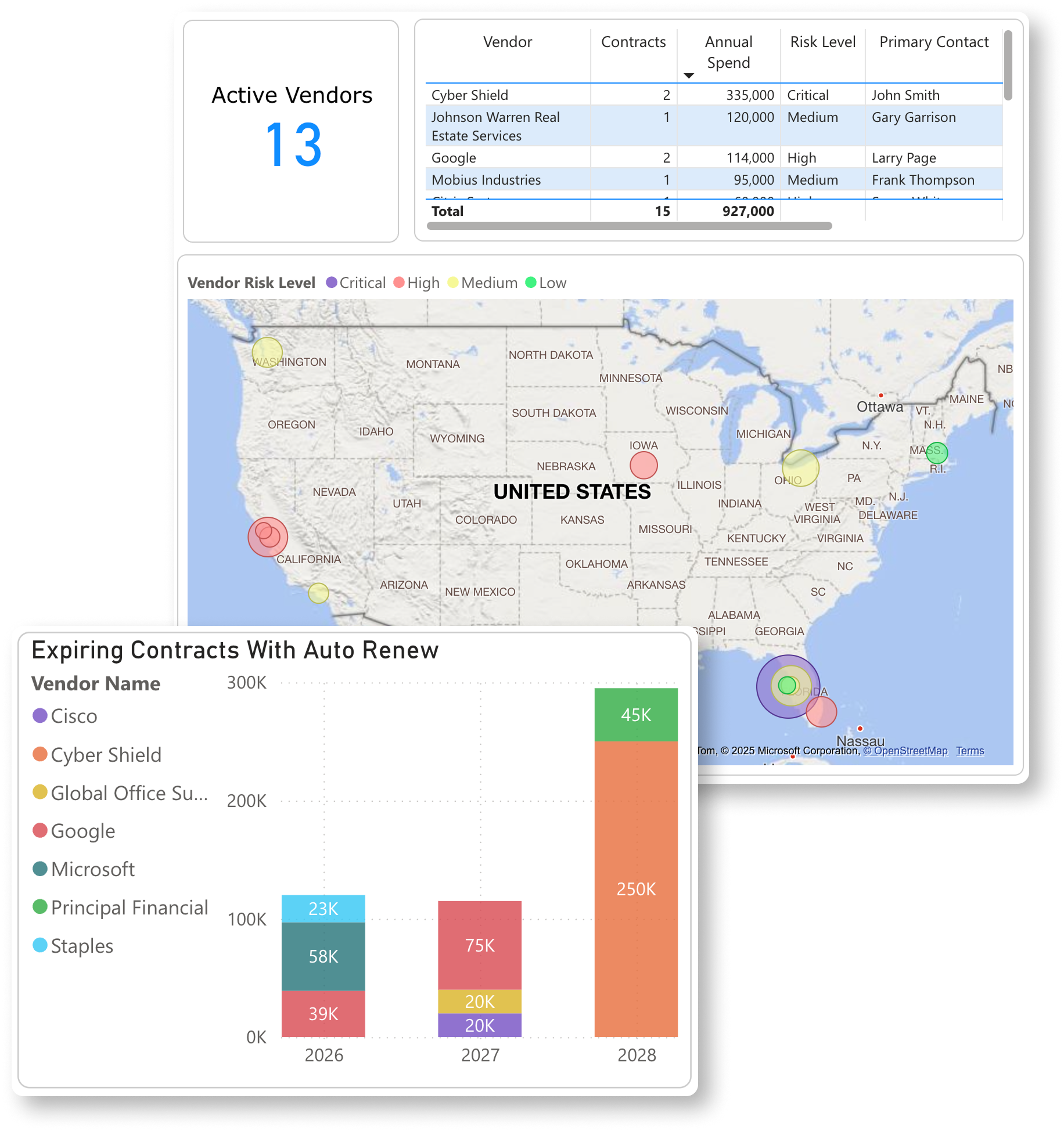Click the 335,000 annual spend value
This screenshot has width=1064, height=1131.
pos(750,95)
